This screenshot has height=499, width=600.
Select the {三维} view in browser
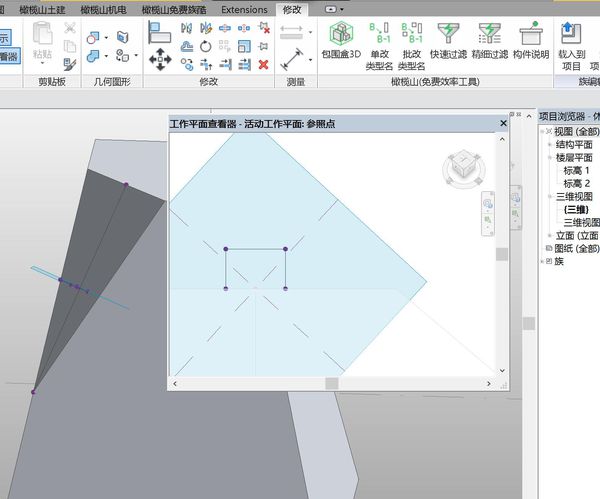[x=576, y=209]
